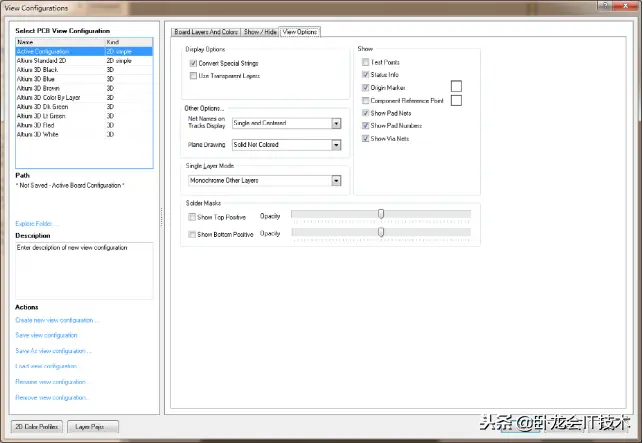Viewport: 643px width, 443px height.
Task: Enable Use Transparent Layers option
Action: (x=193, y=76)
